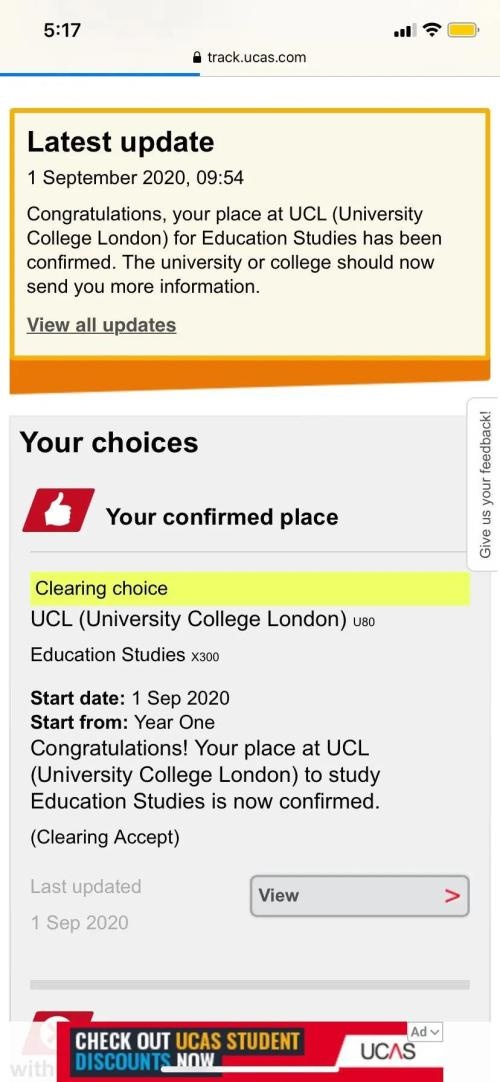Tap the partially hidden red icon below the divider
The image size is (500, 1082).
pyautogui.click(x=59, y=1017)
